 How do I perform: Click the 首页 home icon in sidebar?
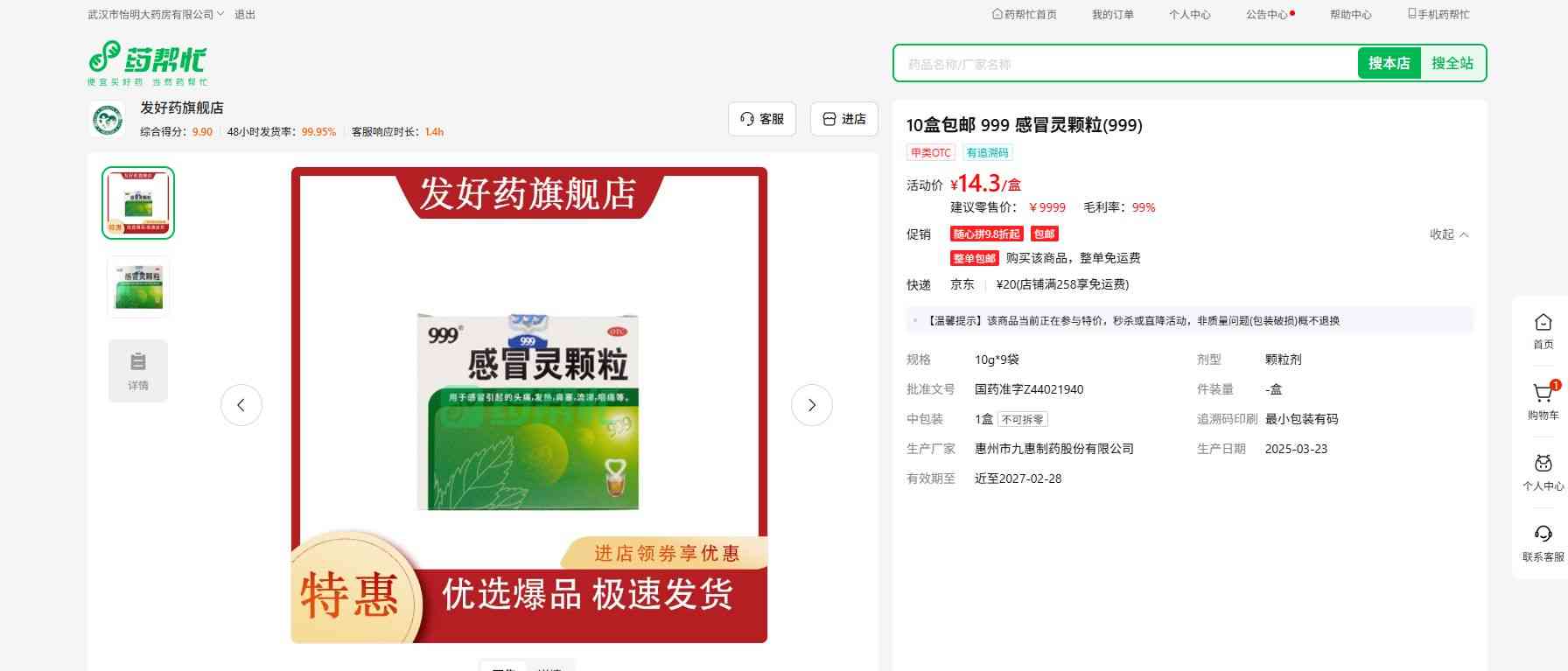pos(1543,324)
